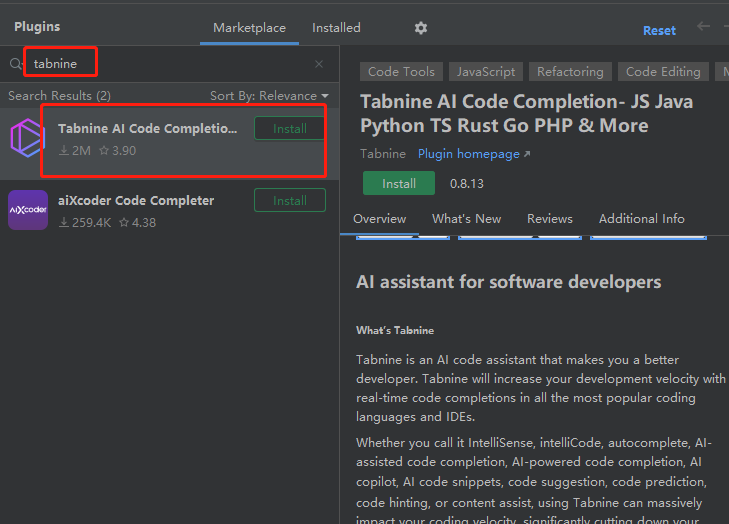This screenshot has width=729, height=524.
Task: Click the Tabnine plugin logo icon
Action: tap(27, 138)
